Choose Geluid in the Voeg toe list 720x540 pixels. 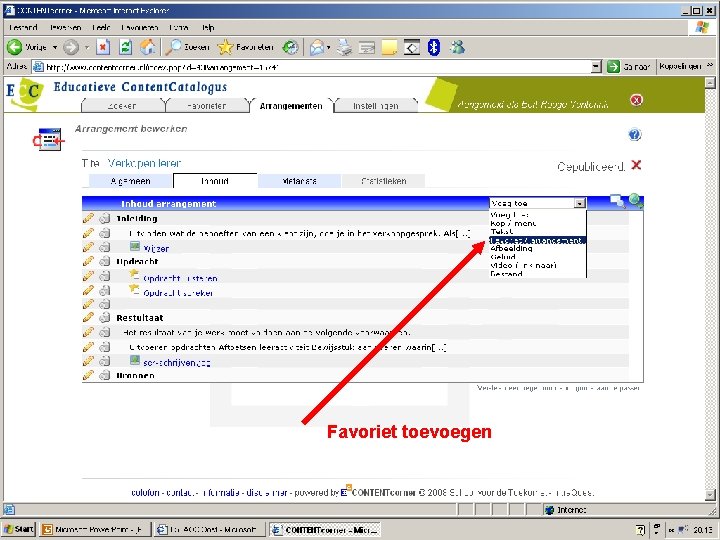pos(503,257)
